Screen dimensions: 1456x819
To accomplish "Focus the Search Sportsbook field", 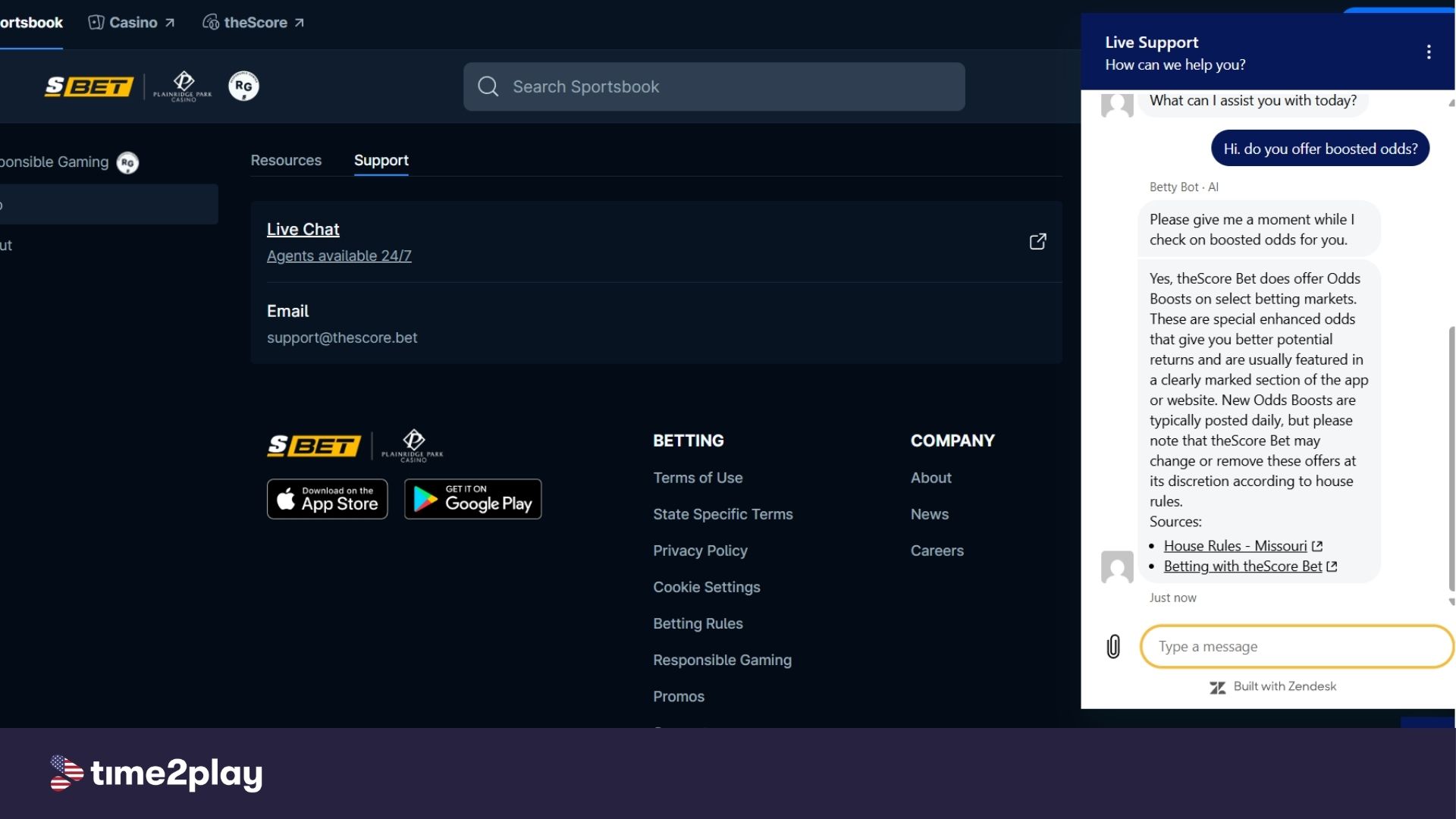I will pos(714,86).
